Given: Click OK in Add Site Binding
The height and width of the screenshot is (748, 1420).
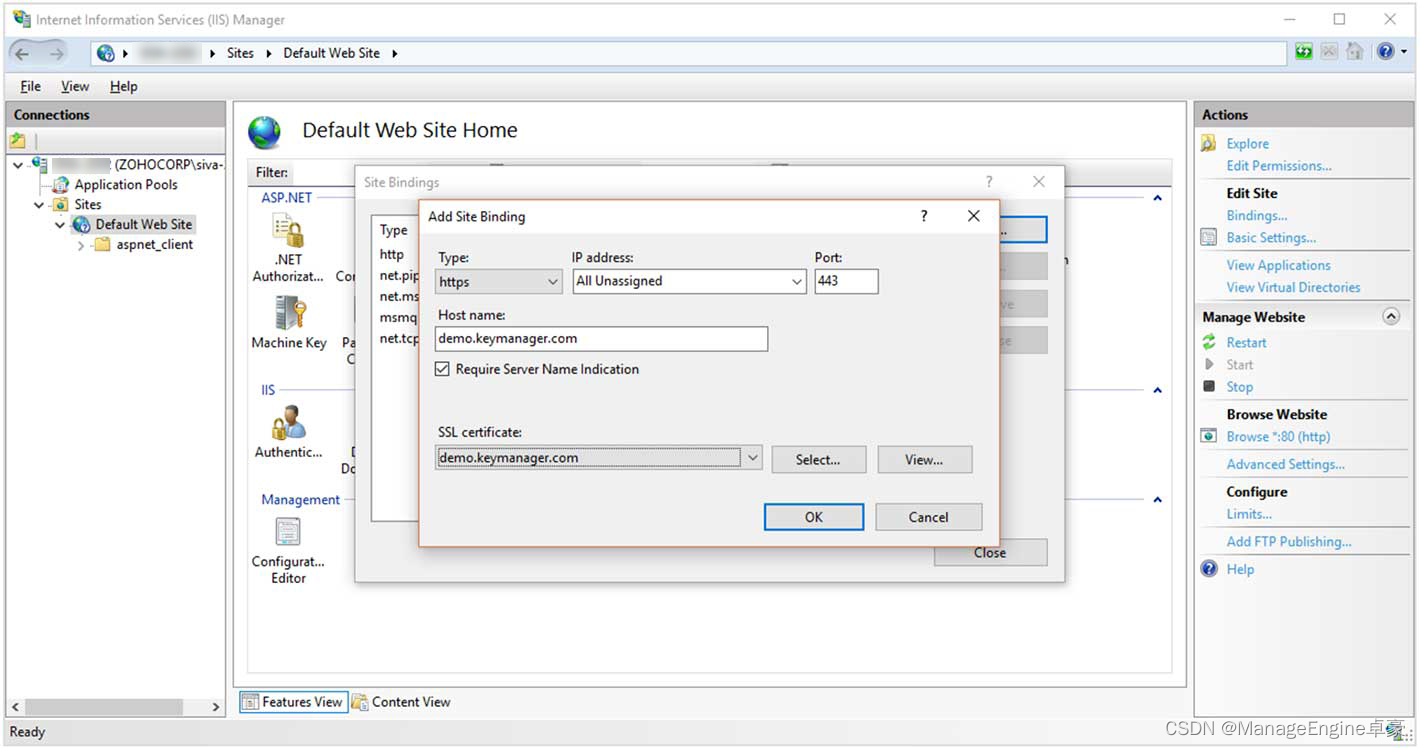Looking at the screenshot, I should pyautogui.click(x=814, y=517).
